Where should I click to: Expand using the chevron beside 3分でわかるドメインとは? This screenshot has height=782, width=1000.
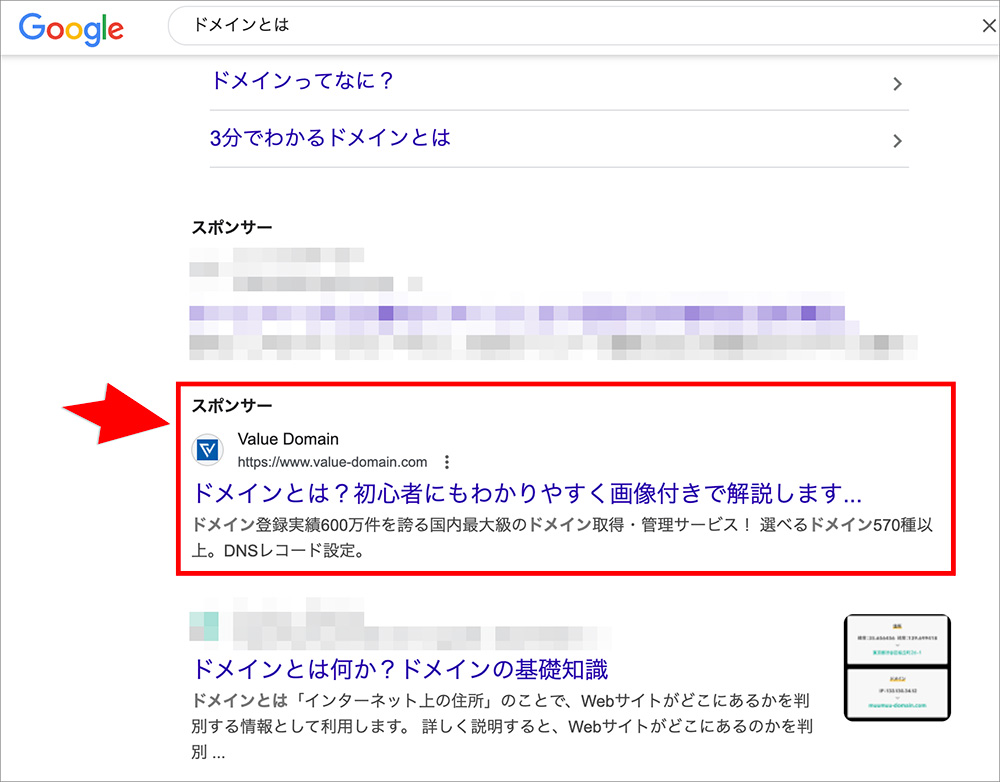click(897, 141)
